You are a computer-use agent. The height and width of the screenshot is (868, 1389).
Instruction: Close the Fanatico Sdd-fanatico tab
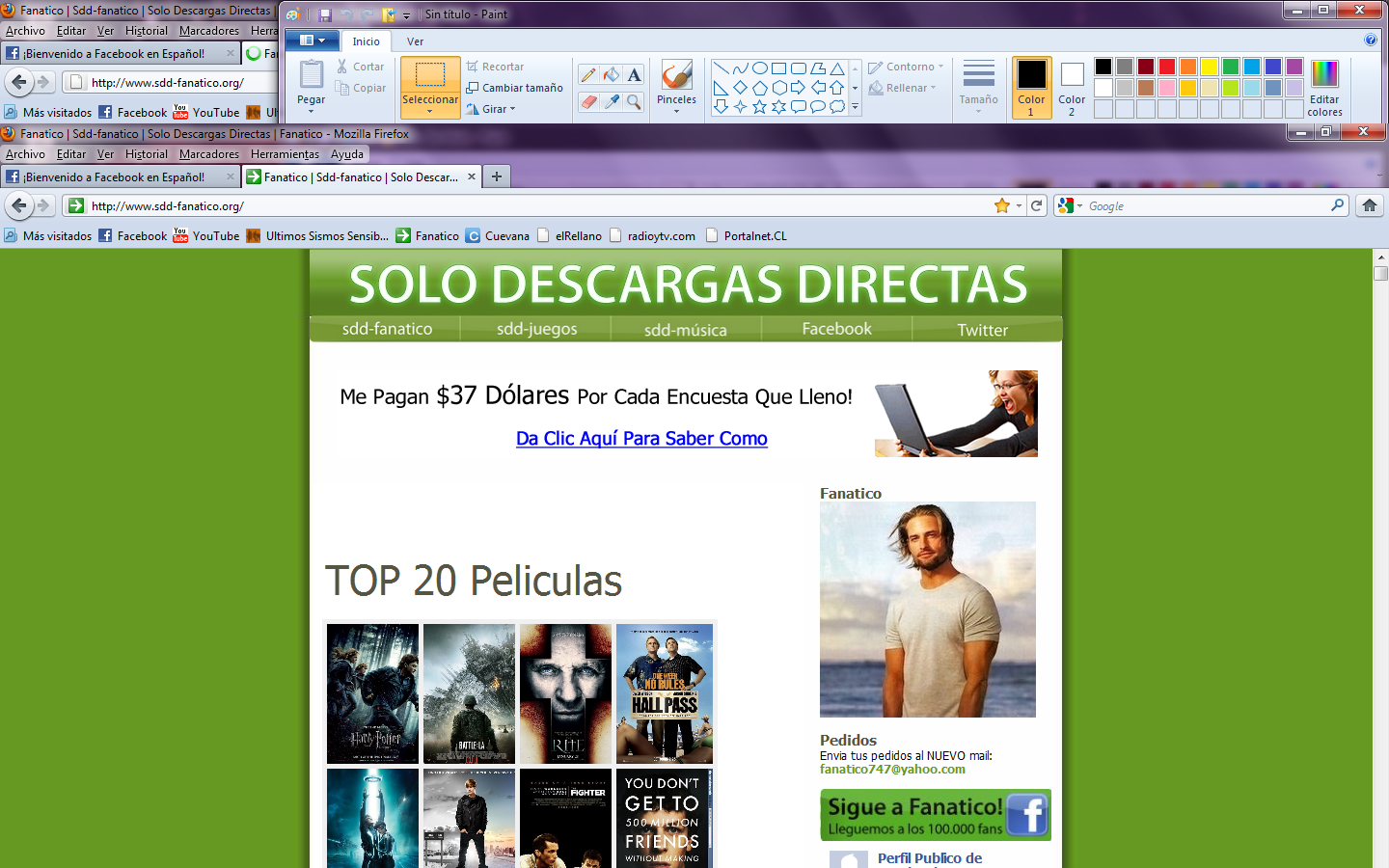[x=472, y=176]
